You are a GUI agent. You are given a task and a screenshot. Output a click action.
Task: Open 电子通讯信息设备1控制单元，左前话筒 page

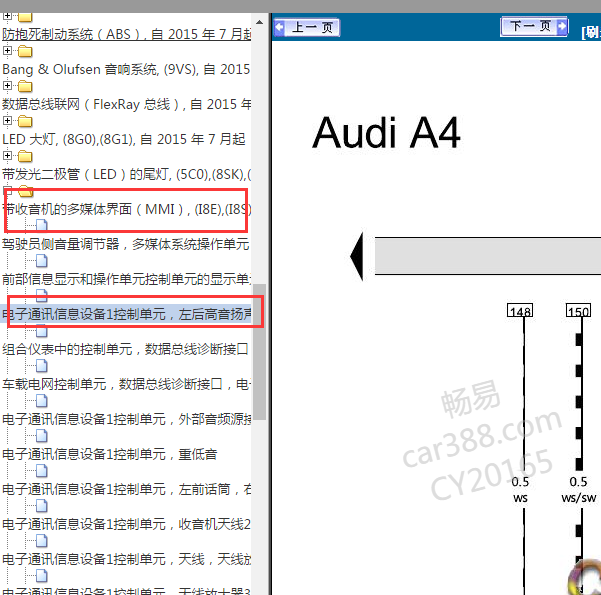126,489
